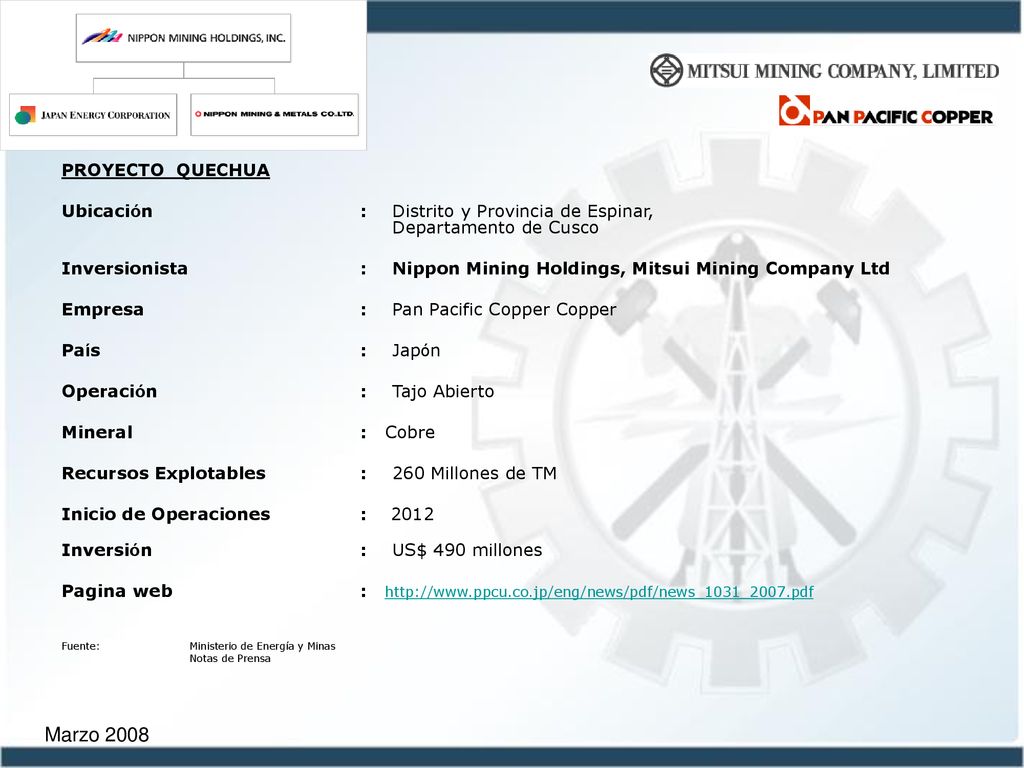Click the Recursos Explotables label
Image resolution: width=1024 pixels, height=768 pixels.
point(163,473)
